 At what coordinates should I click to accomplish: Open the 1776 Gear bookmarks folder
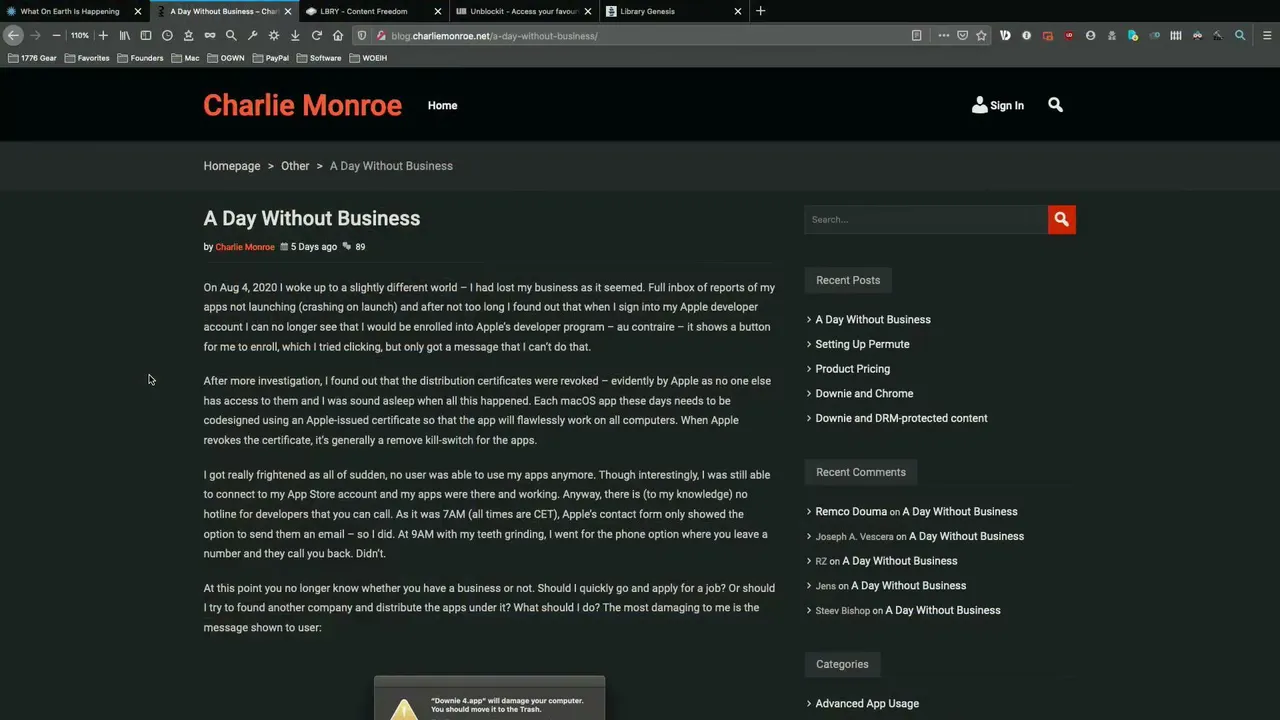point(32,58)
